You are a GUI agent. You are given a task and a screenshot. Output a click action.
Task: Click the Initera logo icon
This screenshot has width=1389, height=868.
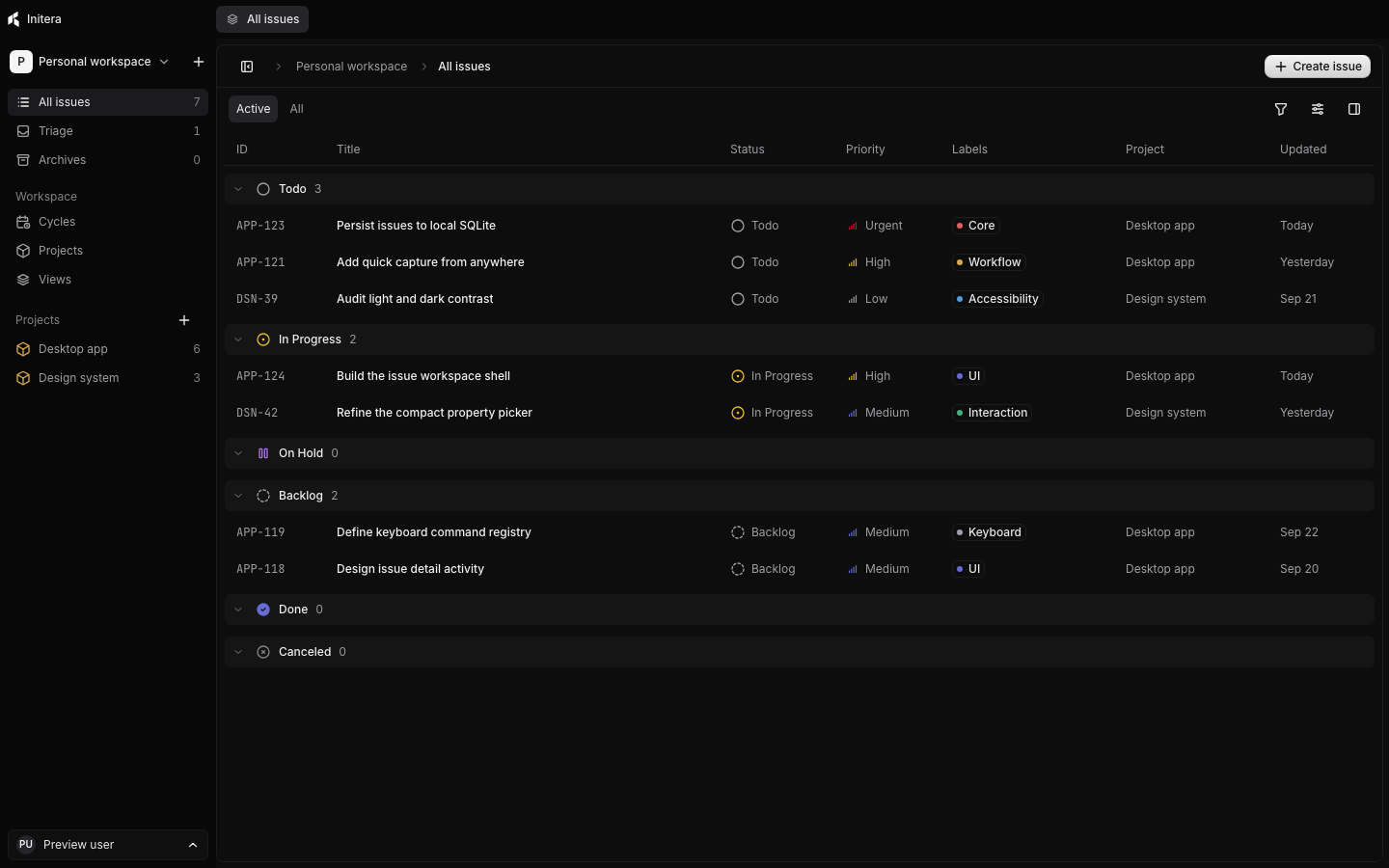point(14,19)
